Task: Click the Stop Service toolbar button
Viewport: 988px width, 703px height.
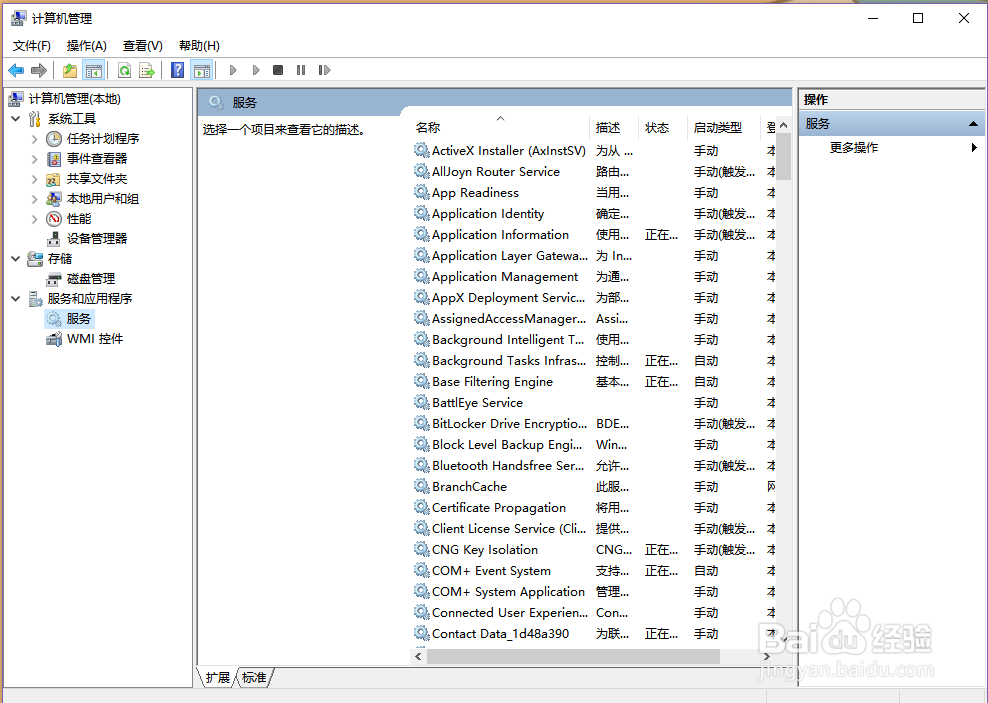Action: 279,69
